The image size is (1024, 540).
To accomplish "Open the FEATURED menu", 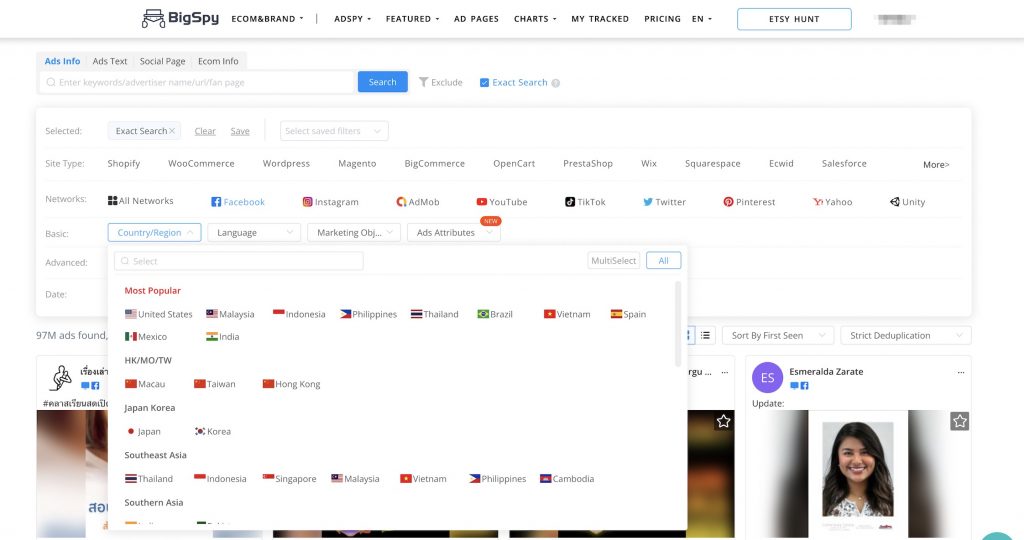I will (412, 19).
